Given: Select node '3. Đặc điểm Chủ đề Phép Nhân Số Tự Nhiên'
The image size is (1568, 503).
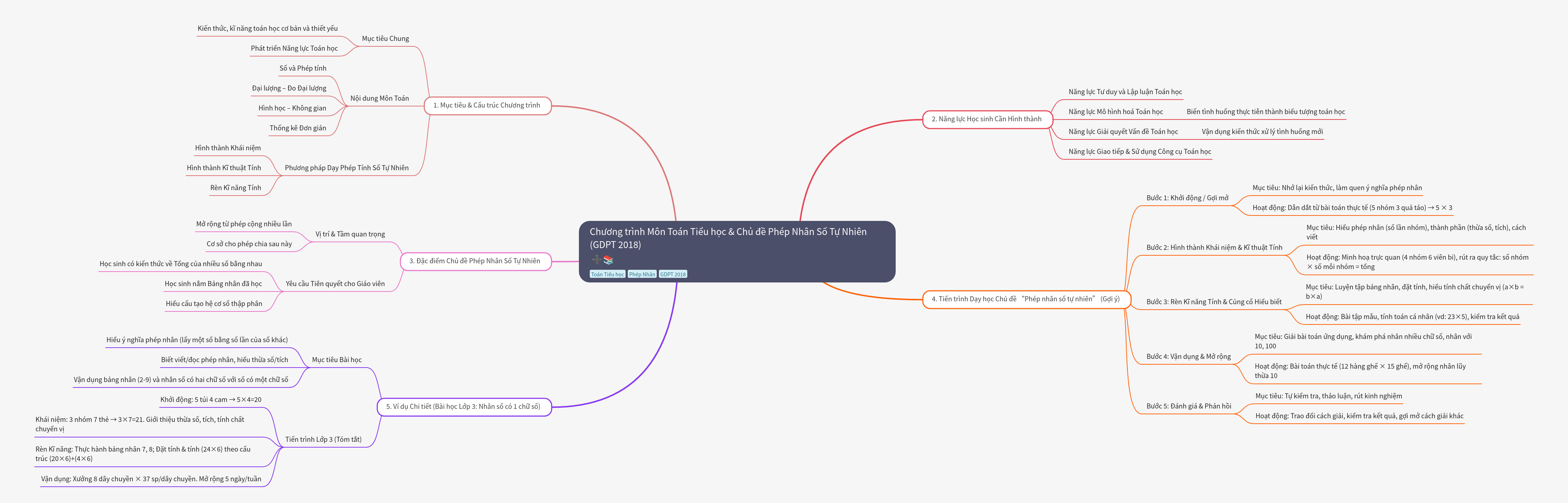Looking at the screenshot, I should point(474,261).
